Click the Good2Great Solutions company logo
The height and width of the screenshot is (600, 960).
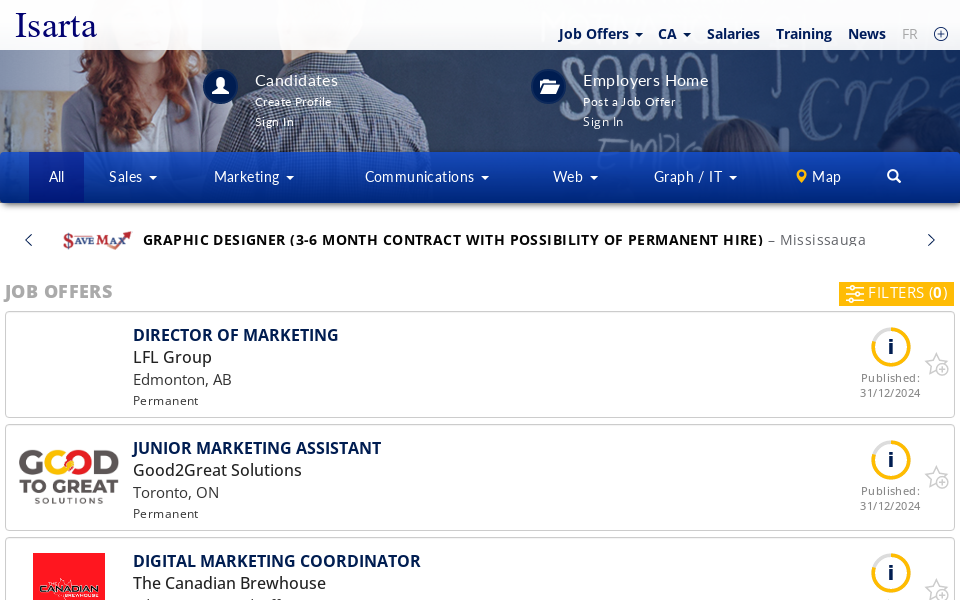(x=68, y=476)
